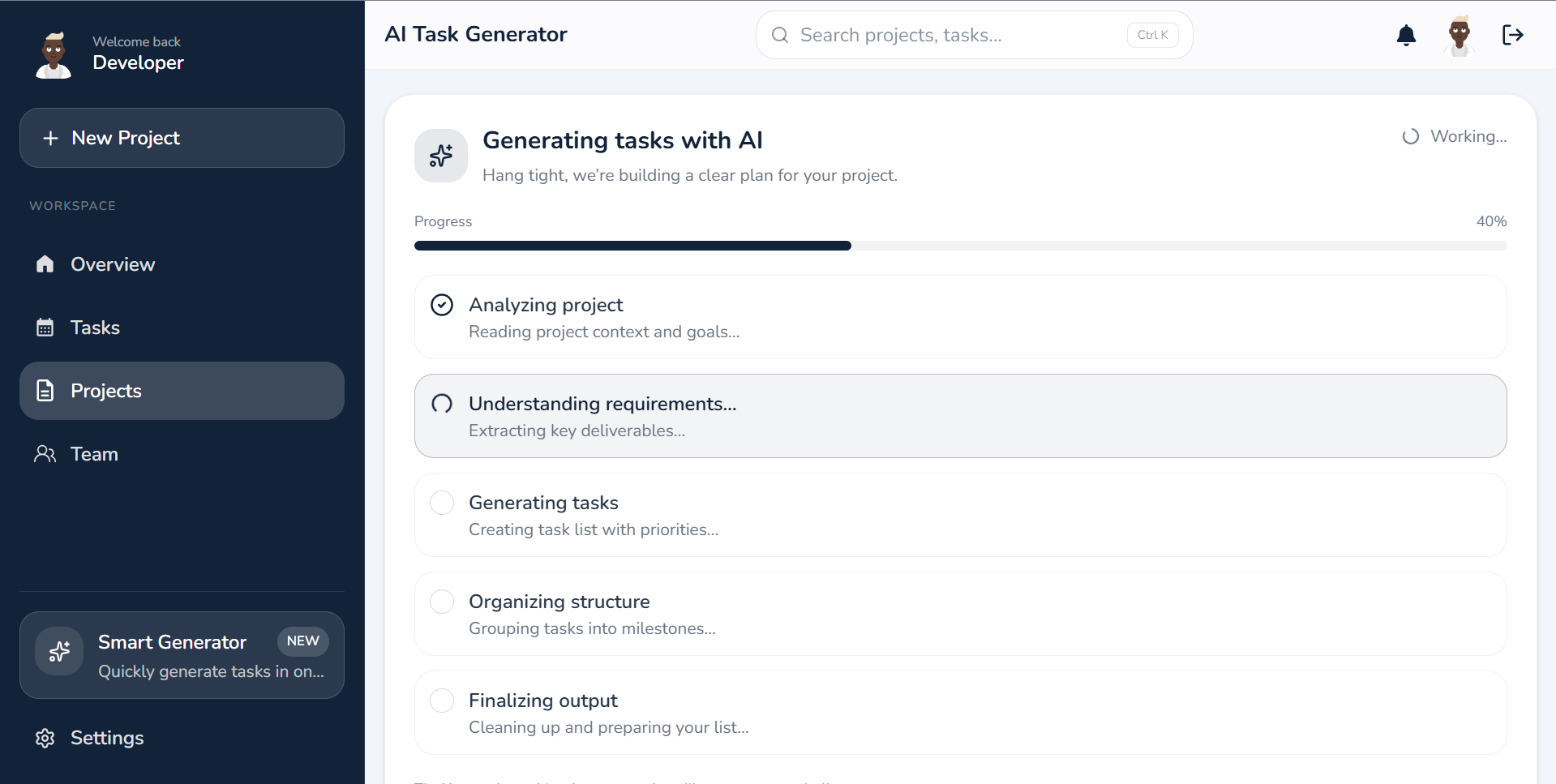Go to Tasks in the sidebar
This screenshot has height=784, width=1556.
(x=182, y=328)
